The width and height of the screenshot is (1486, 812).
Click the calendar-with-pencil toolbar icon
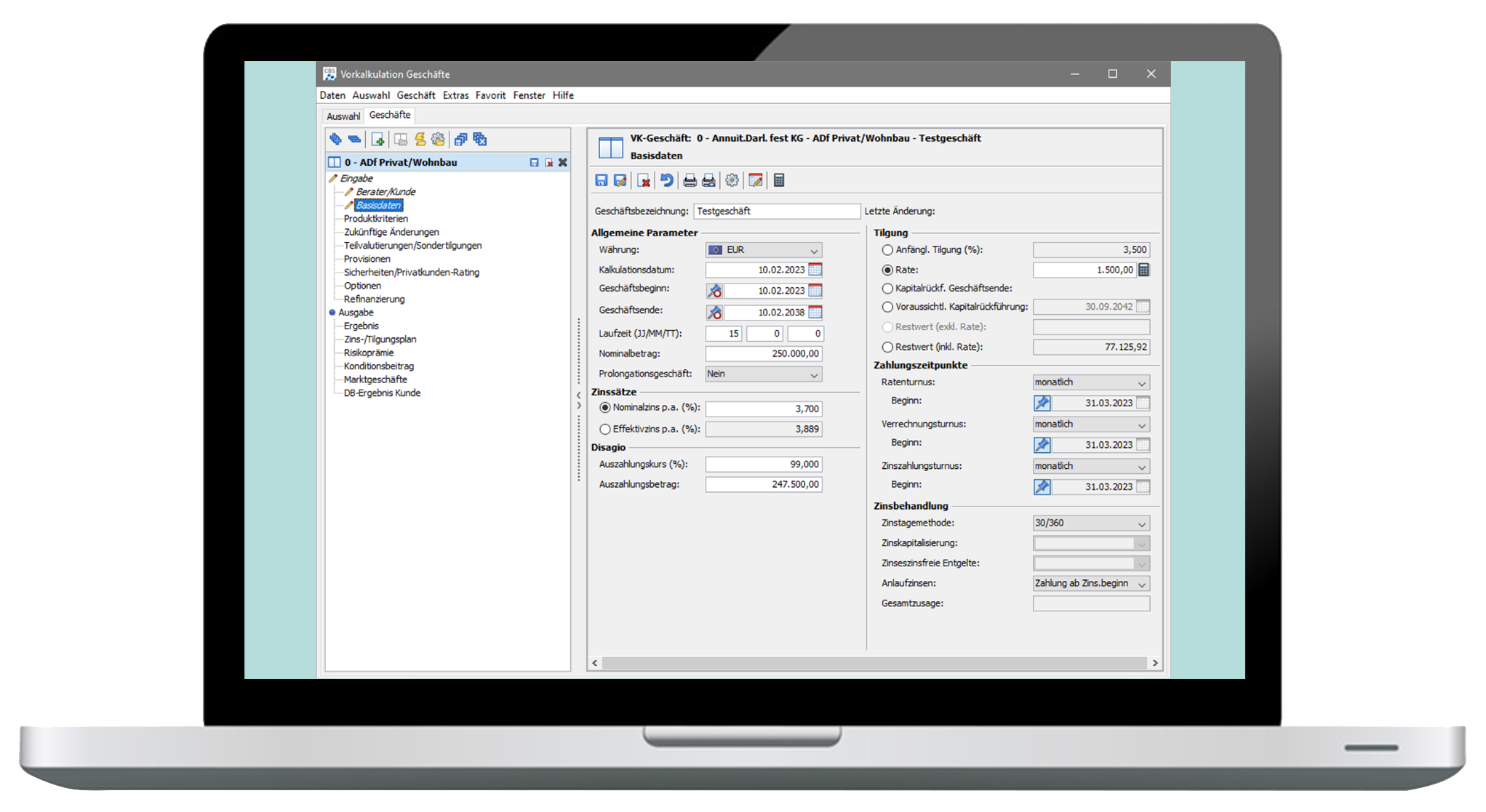[756, 180]
